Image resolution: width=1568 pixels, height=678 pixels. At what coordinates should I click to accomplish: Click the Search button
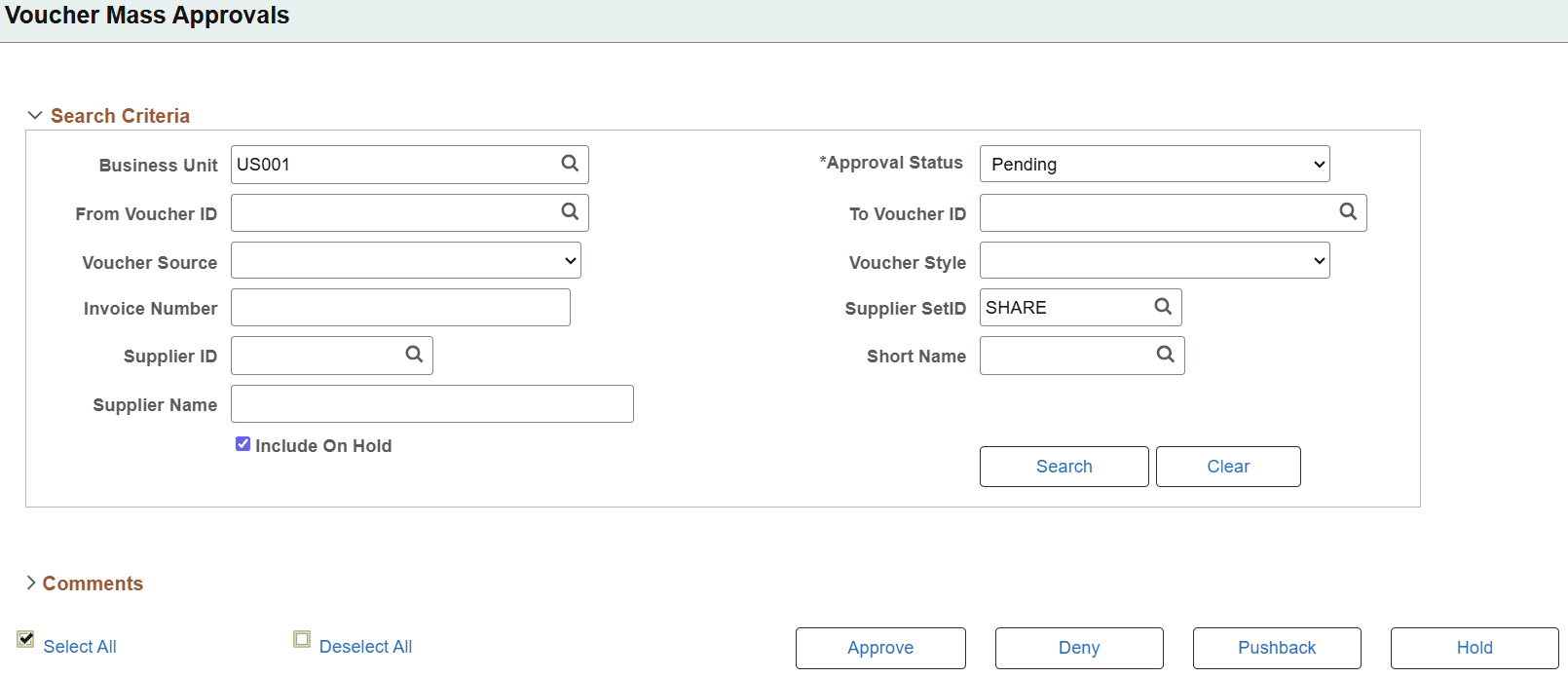pyautogui.click(x=1064, y=467)
